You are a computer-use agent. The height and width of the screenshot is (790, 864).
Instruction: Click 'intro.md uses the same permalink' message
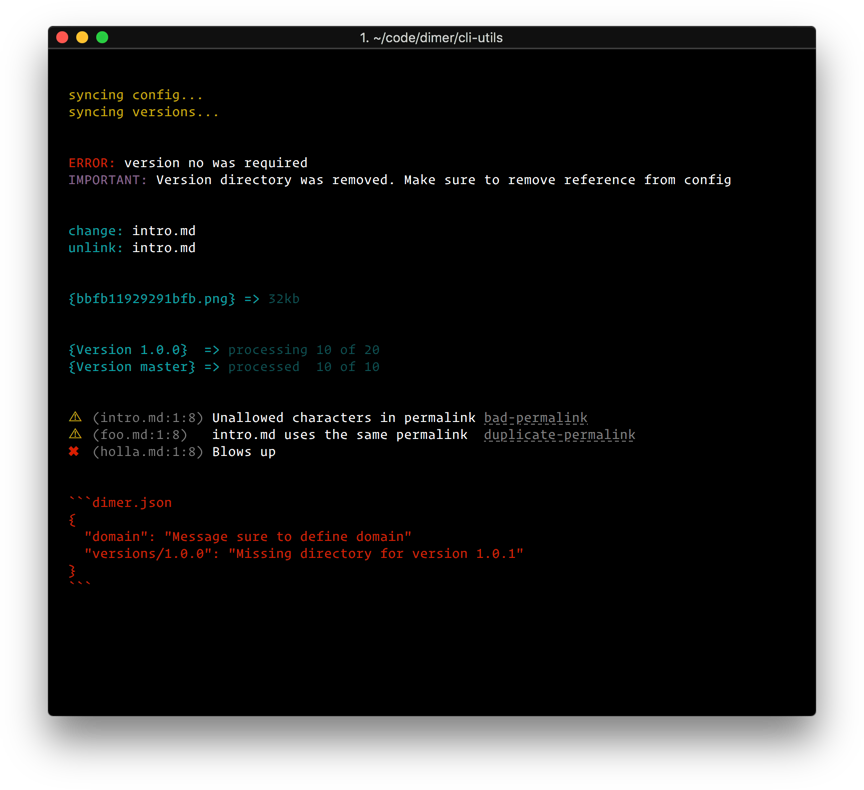coord(339,435)
